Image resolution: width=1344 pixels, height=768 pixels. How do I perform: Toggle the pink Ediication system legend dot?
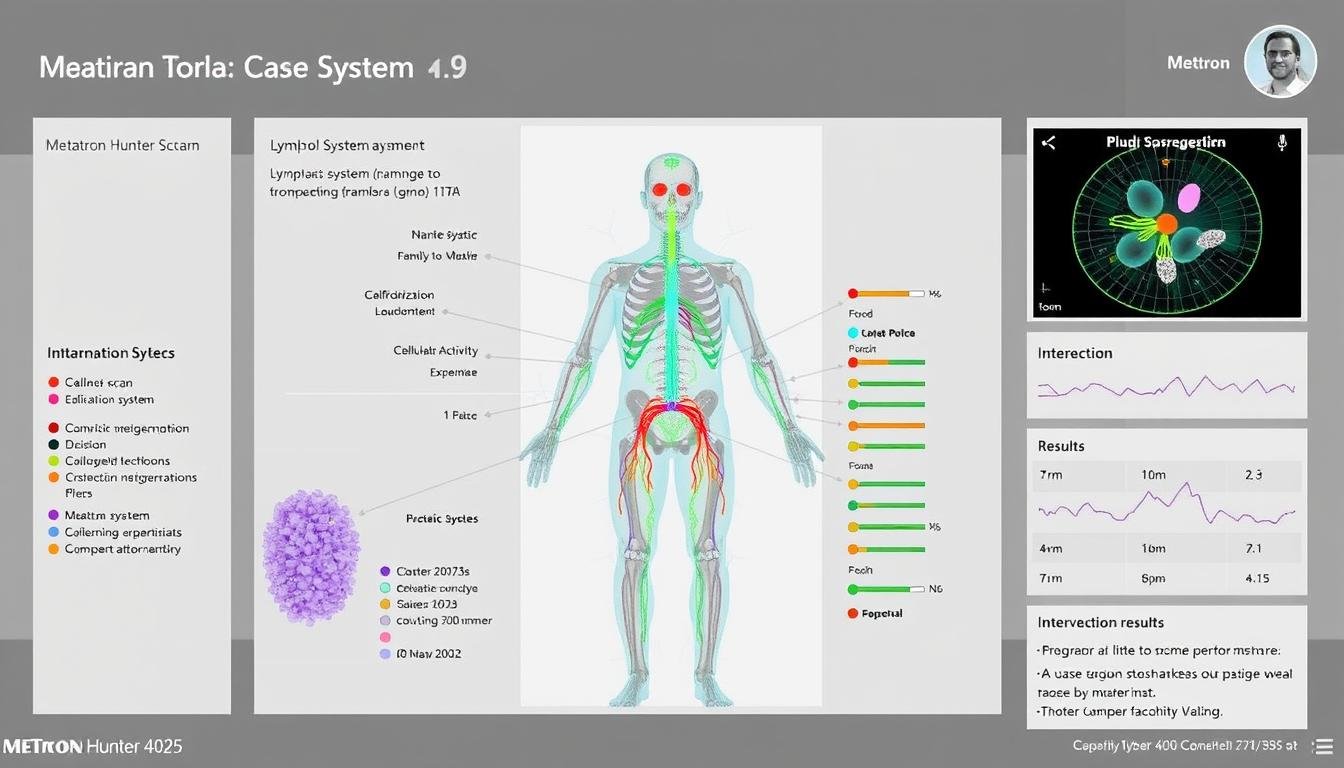pos(54,399)
